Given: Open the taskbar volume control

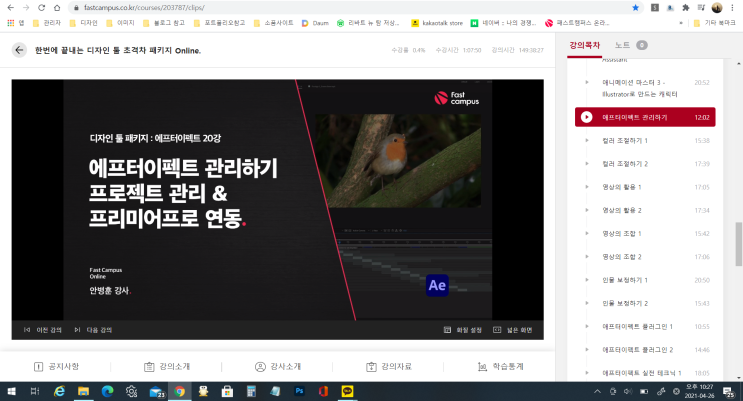Looking at the screenshot, I should 628,392.
